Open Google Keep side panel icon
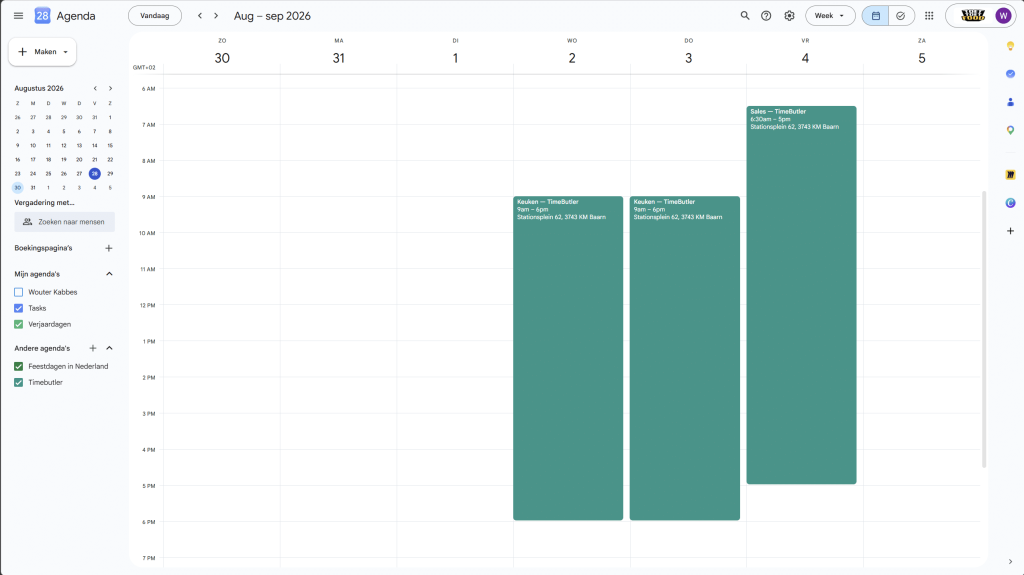The width and height of the screenshot is (1024, 575). 1010,46
